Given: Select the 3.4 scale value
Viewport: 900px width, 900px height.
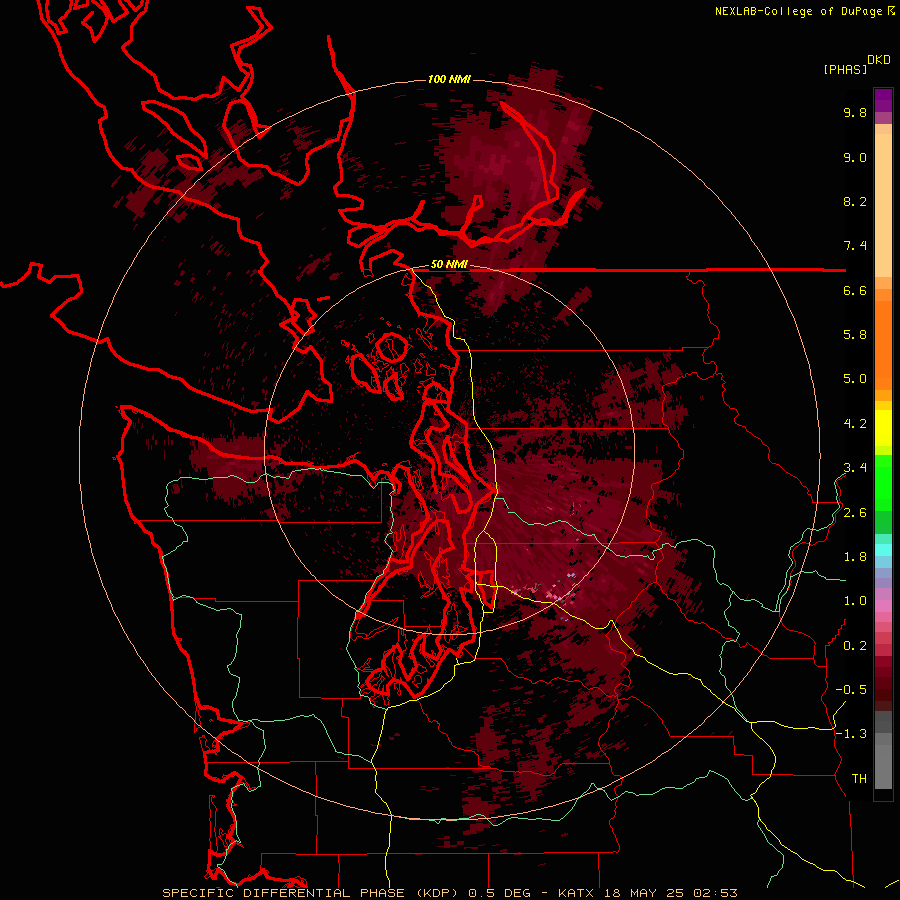Looking at the screenshot, I should pyautogui.click(x=855, y=468).
